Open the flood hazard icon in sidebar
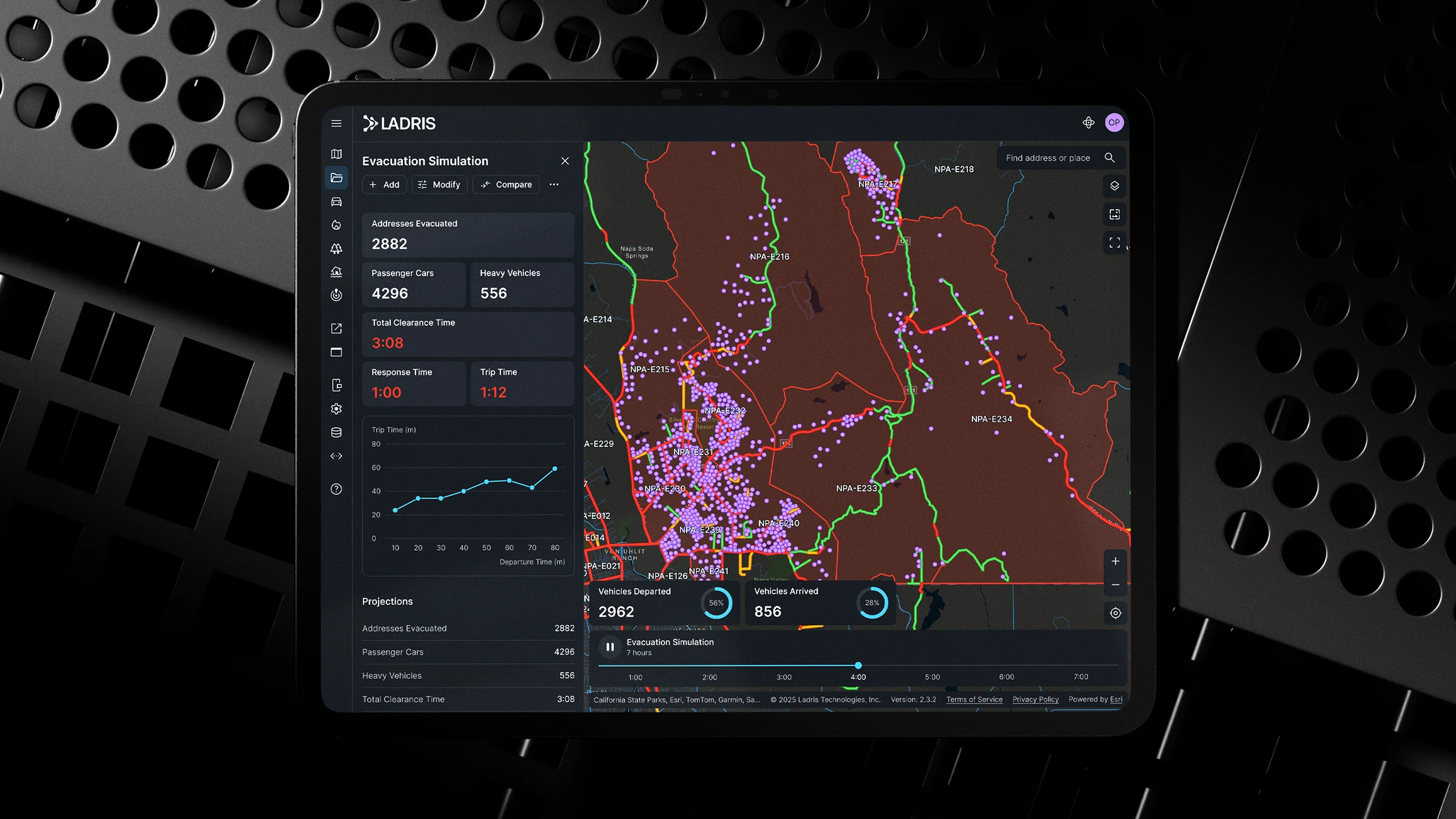This screenshot has height=819, width=1456. click(337, 271)
